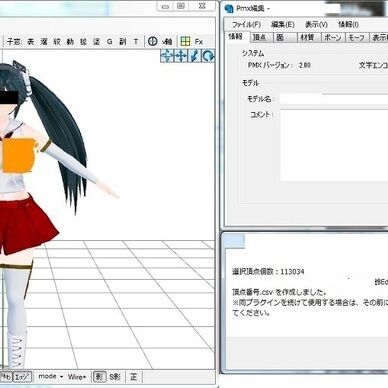
Task: Toggle the green grid icon
Action: coord(185,41)
